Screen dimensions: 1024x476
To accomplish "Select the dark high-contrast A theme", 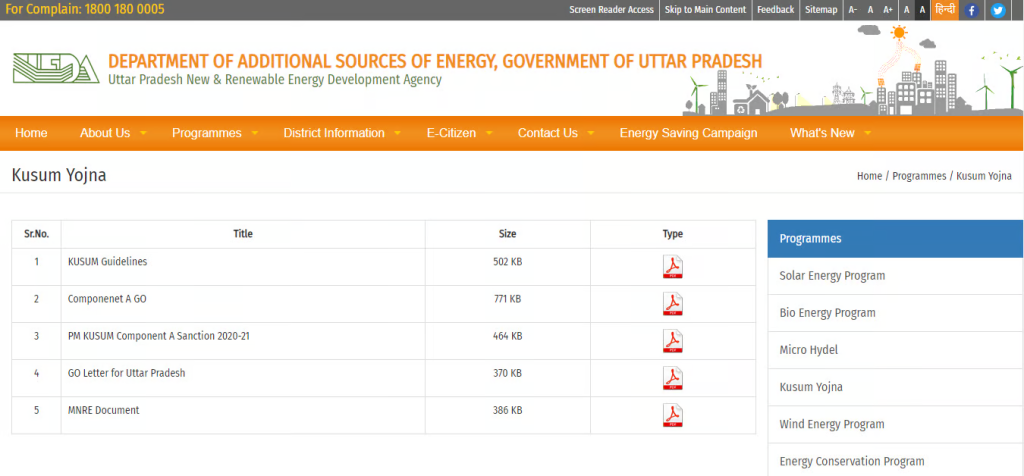I will (x=922, y=10).
